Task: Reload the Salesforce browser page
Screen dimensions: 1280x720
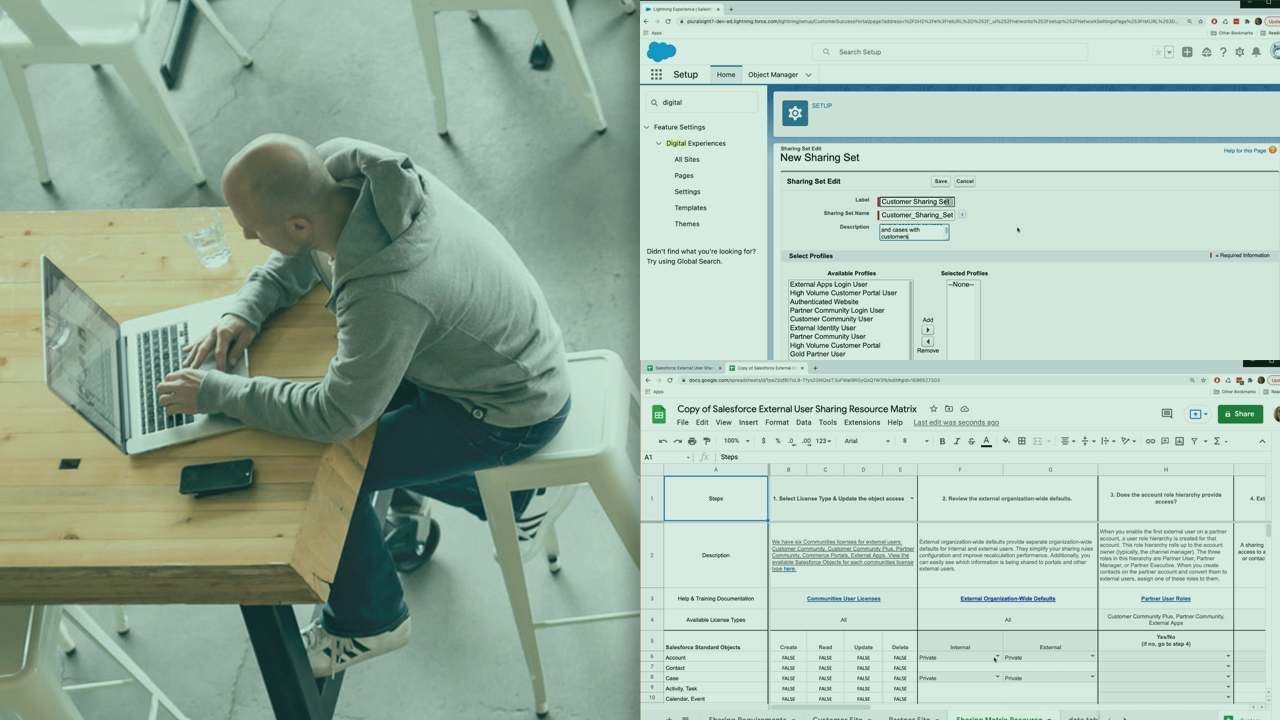Action: [x=670, y=21]
